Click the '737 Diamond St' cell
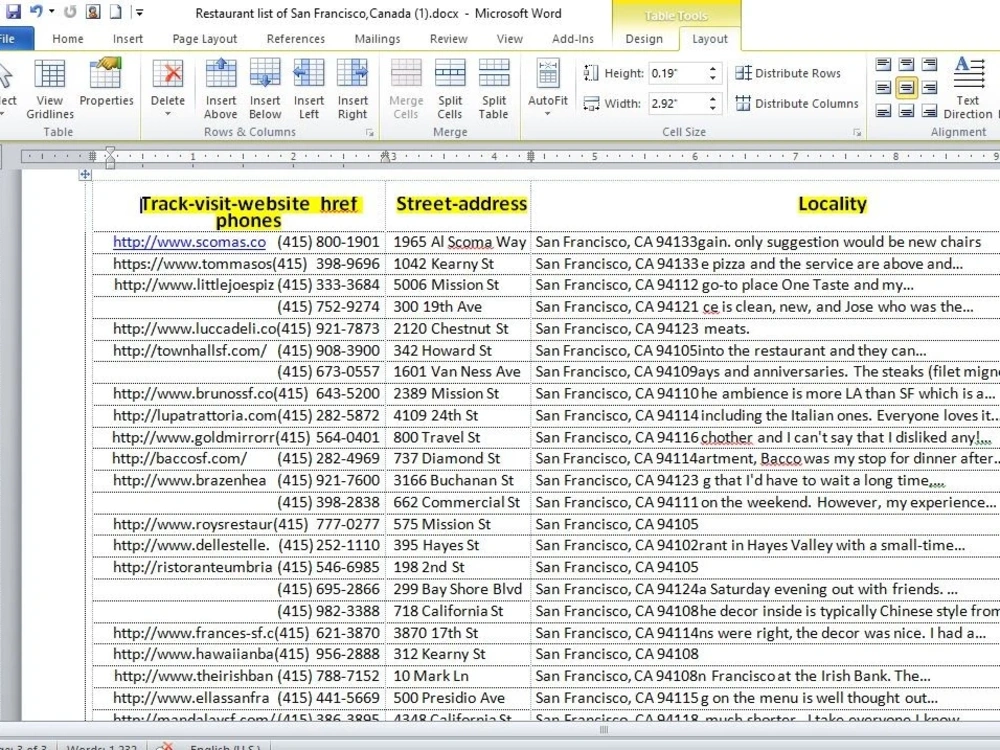Viewport: 1000px width, 750px height. point(446,459)
